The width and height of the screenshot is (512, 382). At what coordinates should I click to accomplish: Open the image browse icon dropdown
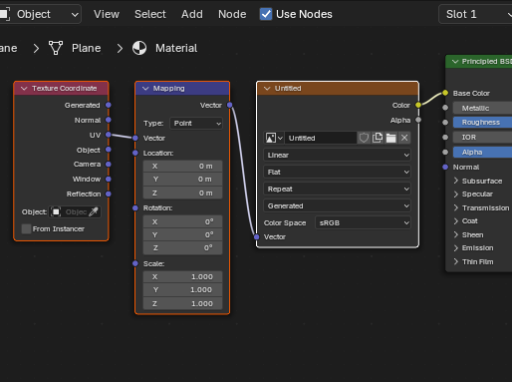point(274,138)
